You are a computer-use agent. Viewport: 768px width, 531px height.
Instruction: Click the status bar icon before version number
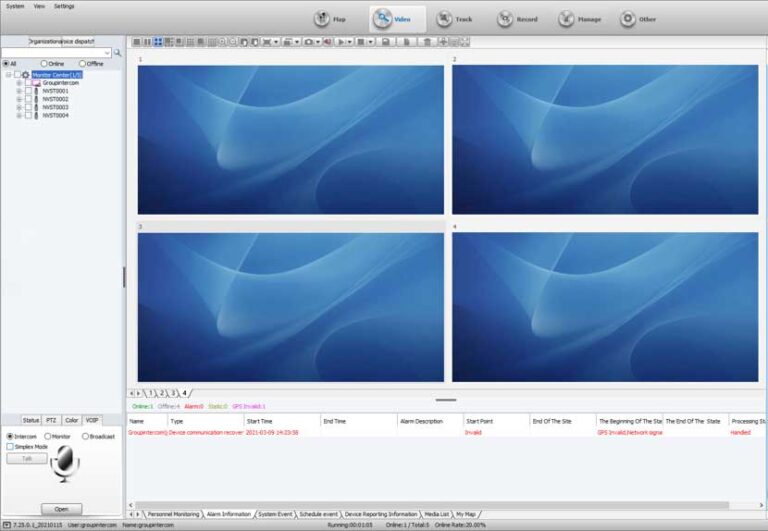point(7,525)
